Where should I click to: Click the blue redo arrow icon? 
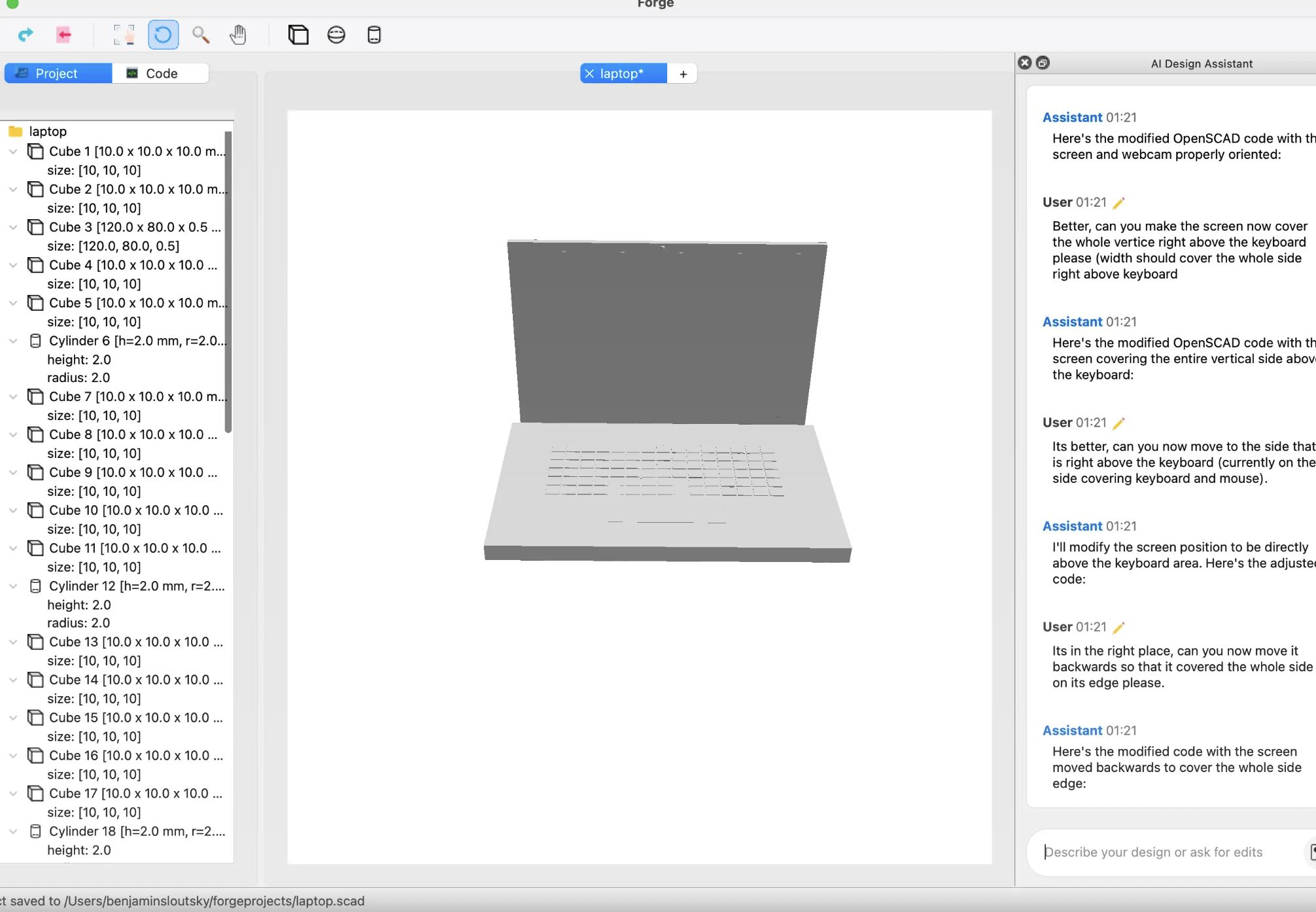[26, 35]
